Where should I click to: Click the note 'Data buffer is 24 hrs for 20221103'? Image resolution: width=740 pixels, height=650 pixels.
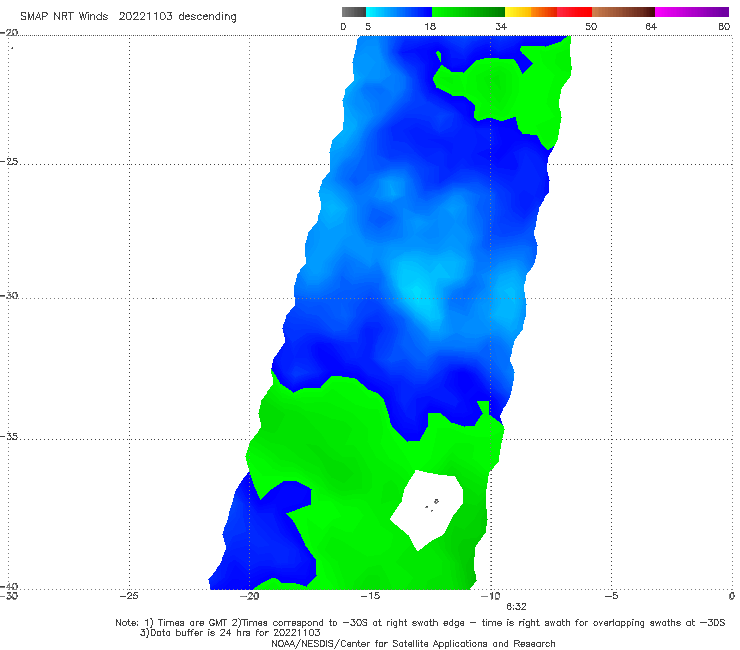[x=230, y=633]
